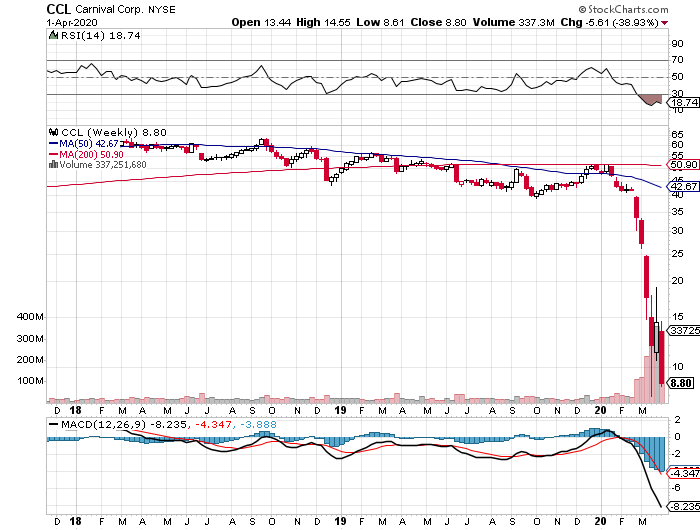Click the 20 year marker on upper time axis

click(x=600, y=410)
